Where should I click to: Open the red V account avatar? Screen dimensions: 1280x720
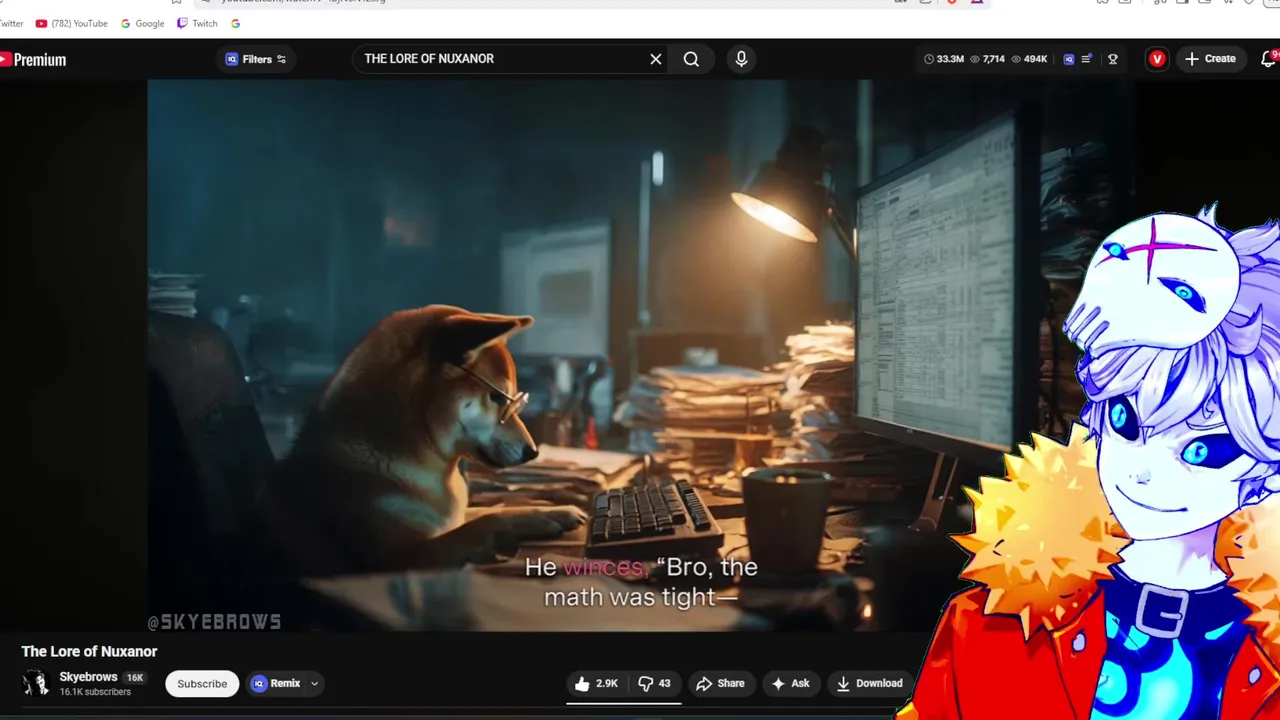pyautogui.click(x=1157, y=59)
